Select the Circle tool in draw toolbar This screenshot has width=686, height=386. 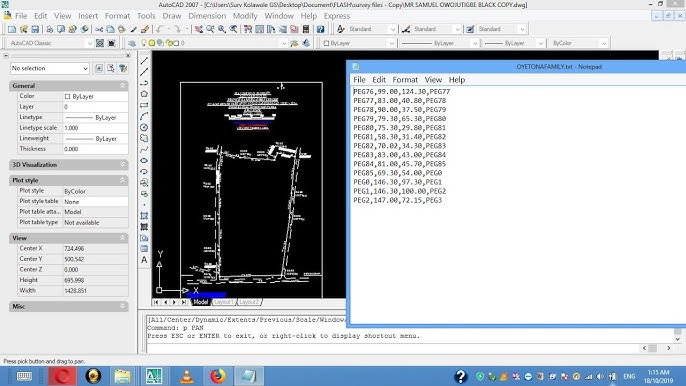(144, 127)
